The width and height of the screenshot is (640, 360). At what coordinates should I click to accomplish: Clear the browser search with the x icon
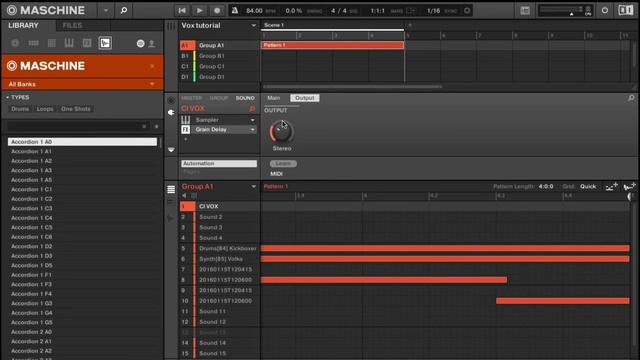click(x=144, y=127)
